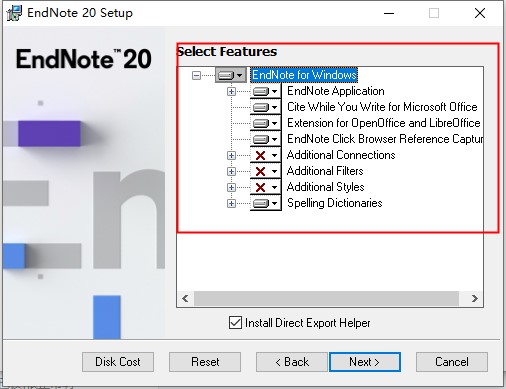
Task: Expand the Additional Filters node
Action: click(x=231, y=171)
